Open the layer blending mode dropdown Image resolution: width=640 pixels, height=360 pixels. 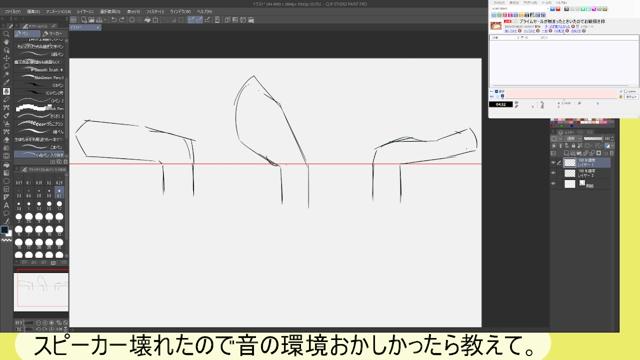pos(572,139)
